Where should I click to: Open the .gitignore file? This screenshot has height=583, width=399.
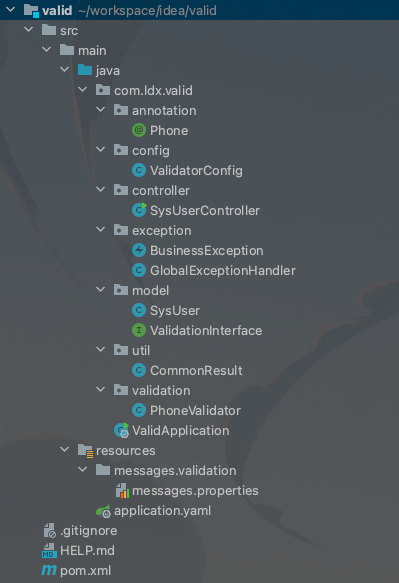pos(89,531)
